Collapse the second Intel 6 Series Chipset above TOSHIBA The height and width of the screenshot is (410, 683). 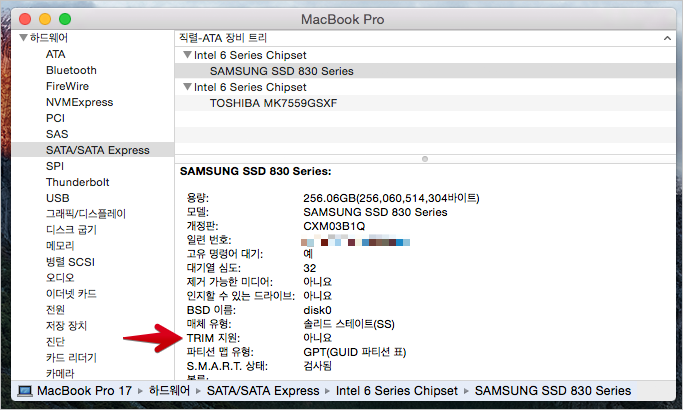click(x=187, y=87)
